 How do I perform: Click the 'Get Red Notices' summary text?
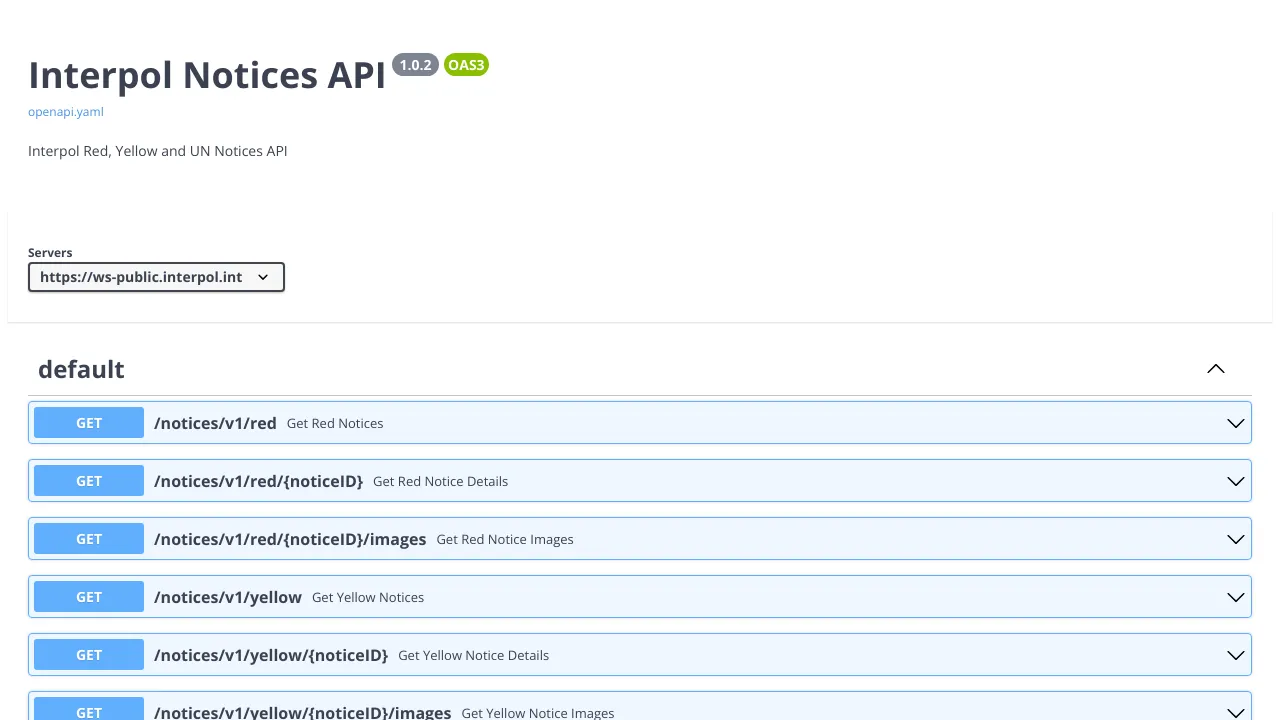click(335, 423)
